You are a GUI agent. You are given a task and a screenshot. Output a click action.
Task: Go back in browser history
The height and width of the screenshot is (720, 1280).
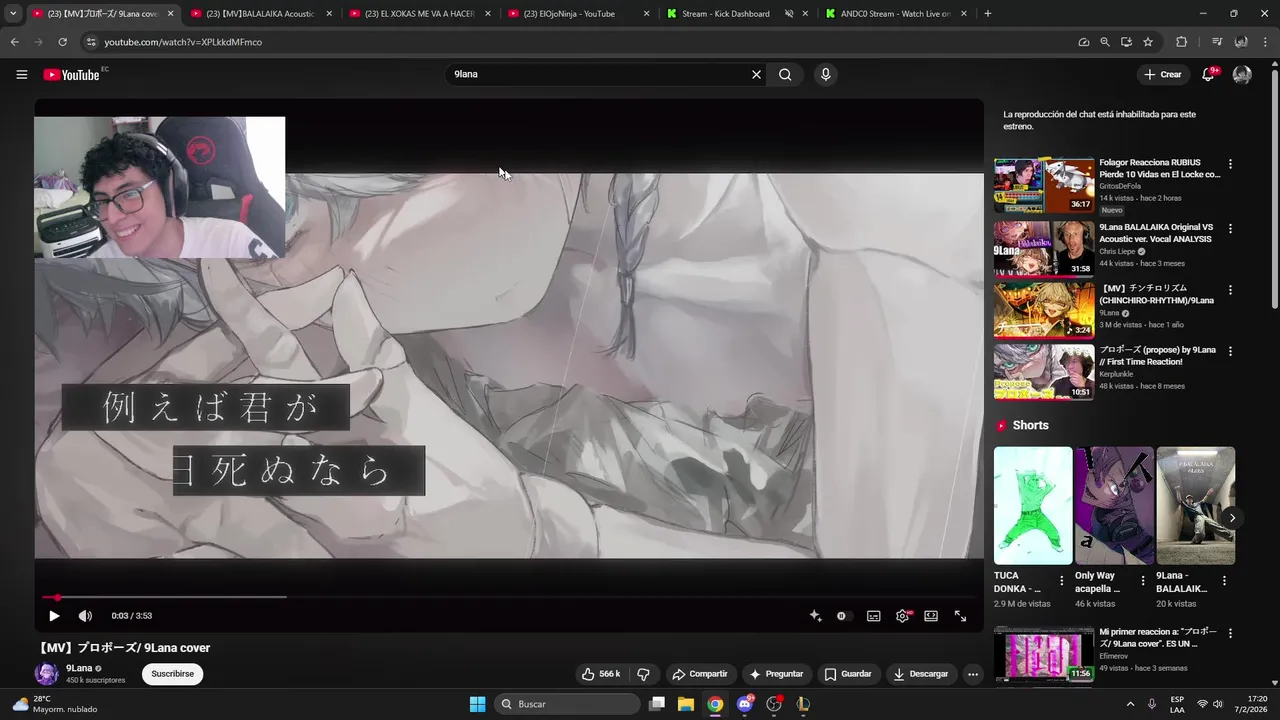pos(14,42)
